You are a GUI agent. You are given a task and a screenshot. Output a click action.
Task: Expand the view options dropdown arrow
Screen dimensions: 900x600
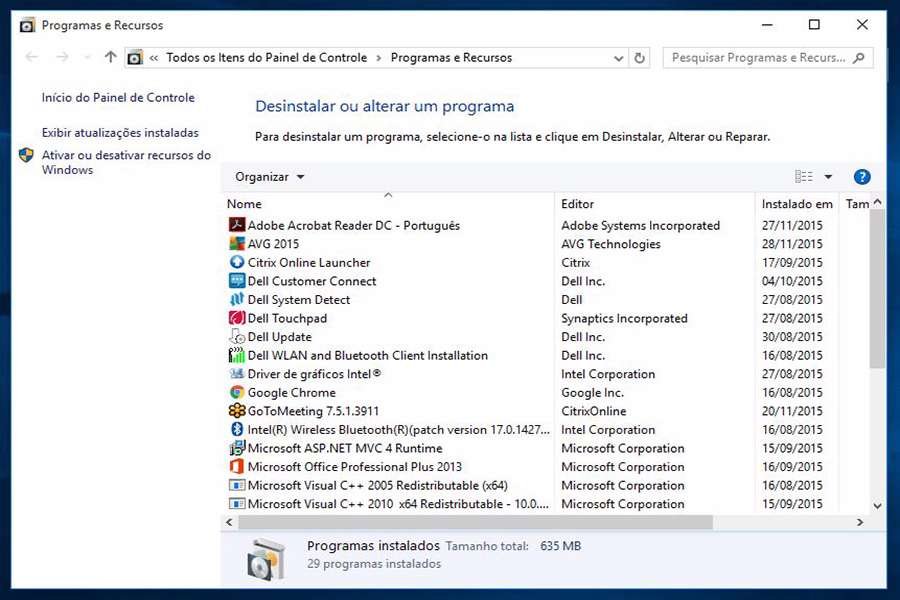pos(828,177)
